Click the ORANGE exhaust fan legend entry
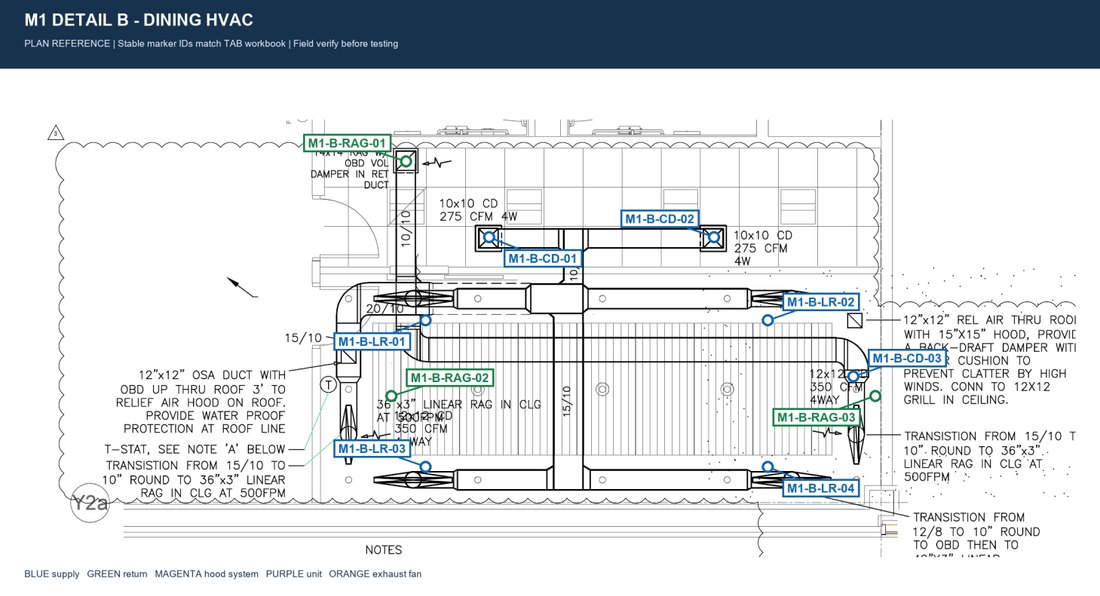Viewport: 1100px width, 596px height. click(375, 574)
